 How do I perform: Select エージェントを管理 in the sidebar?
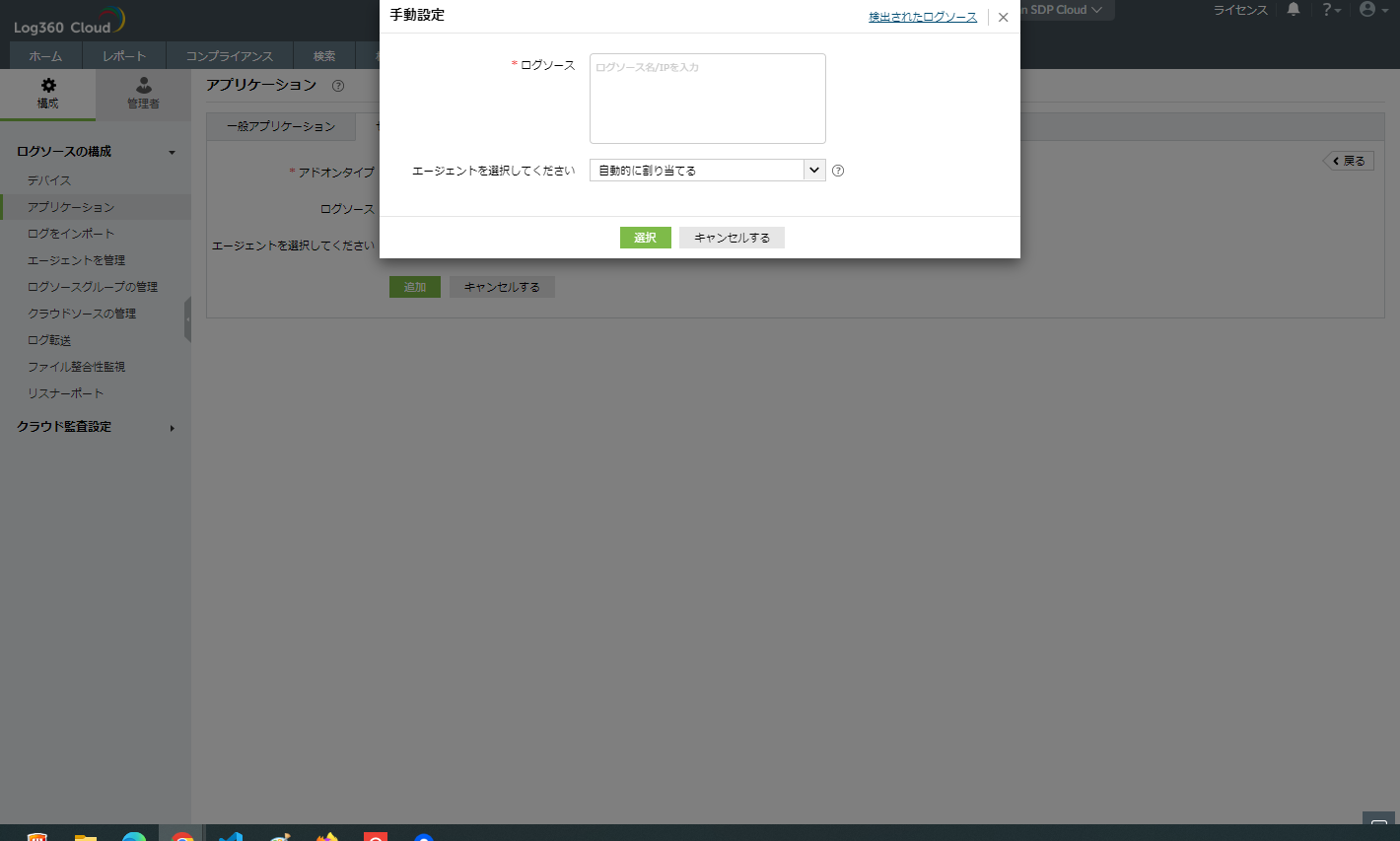(x=76, y=260)
